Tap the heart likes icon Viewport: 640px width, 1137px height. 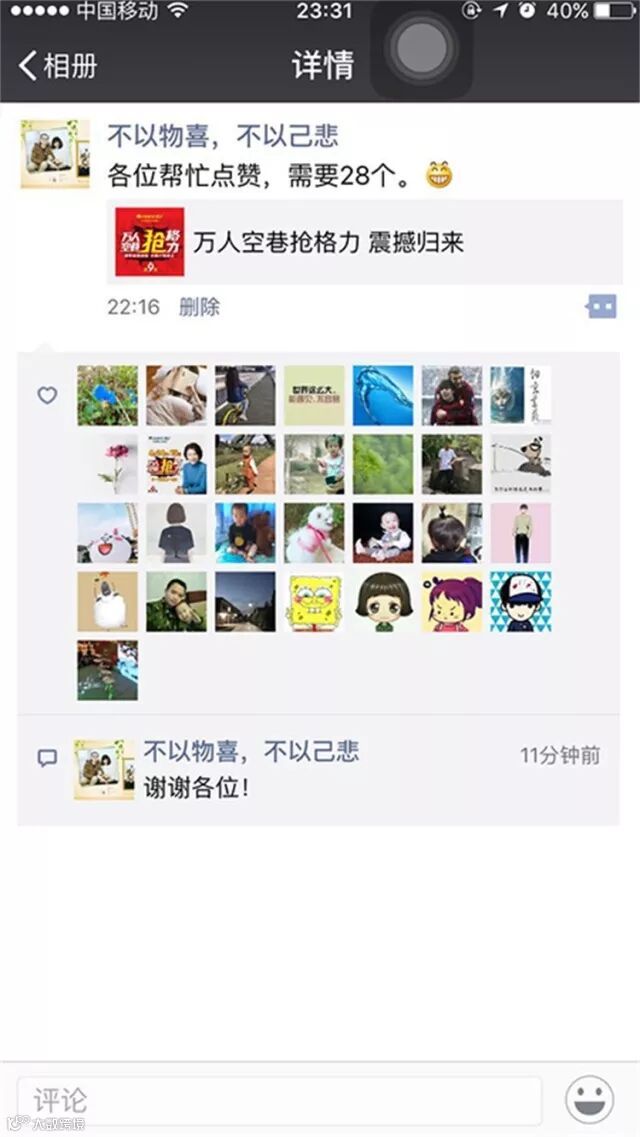(x=47, y=395)
